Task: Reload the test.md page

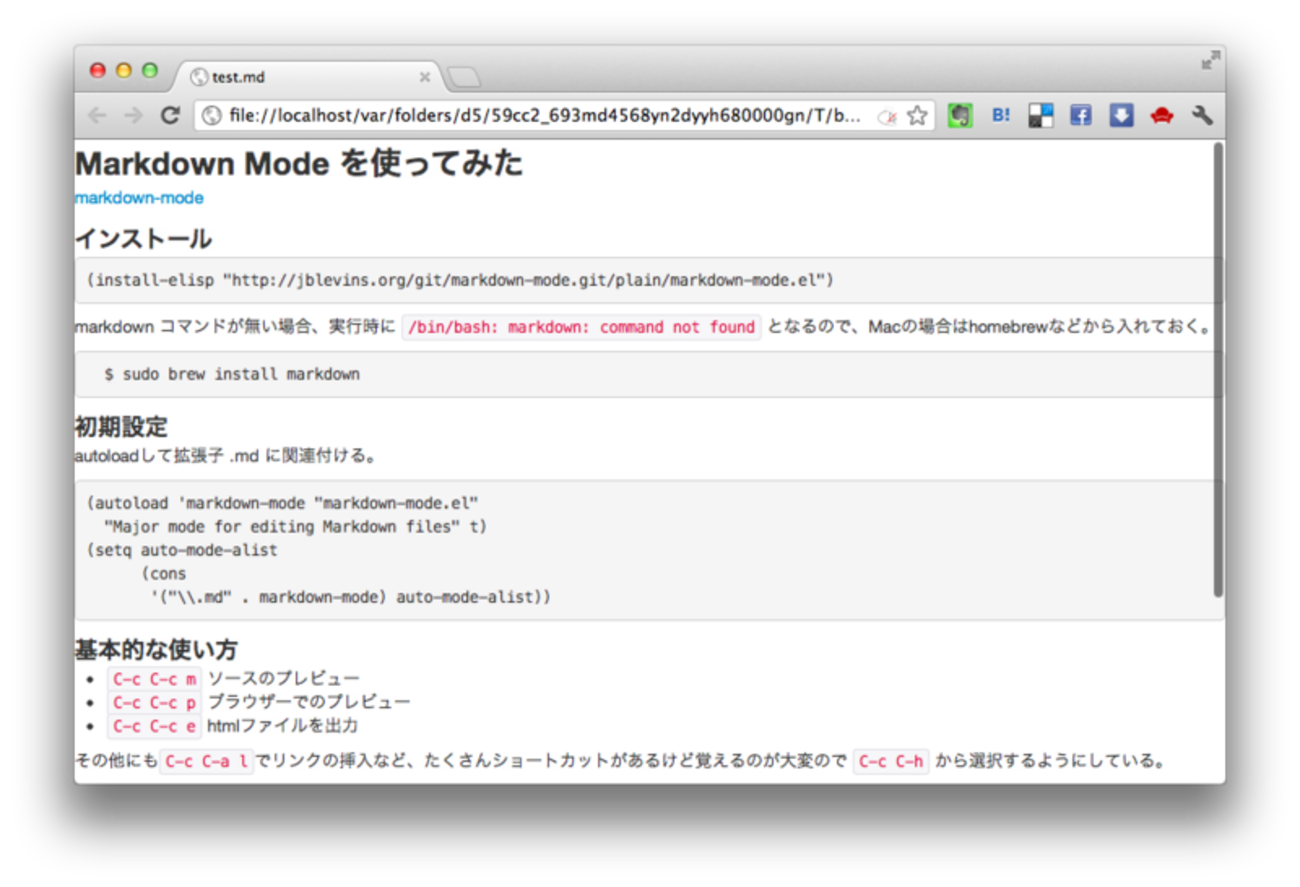Action: [x=170, y=116]
